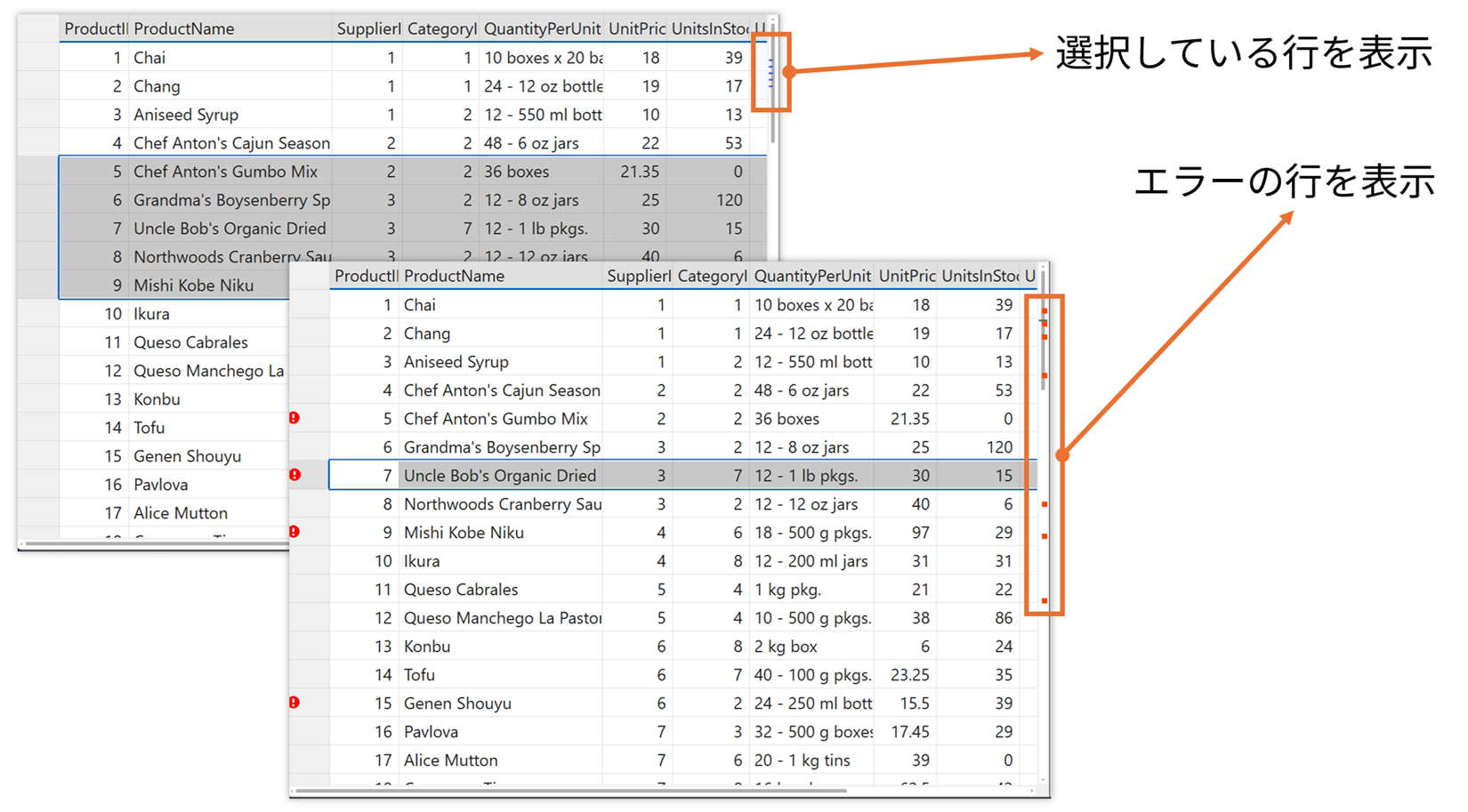Sort by the UnitPrice column header
The height and width of the screenshot is (812, 1468).
[906, 276]
